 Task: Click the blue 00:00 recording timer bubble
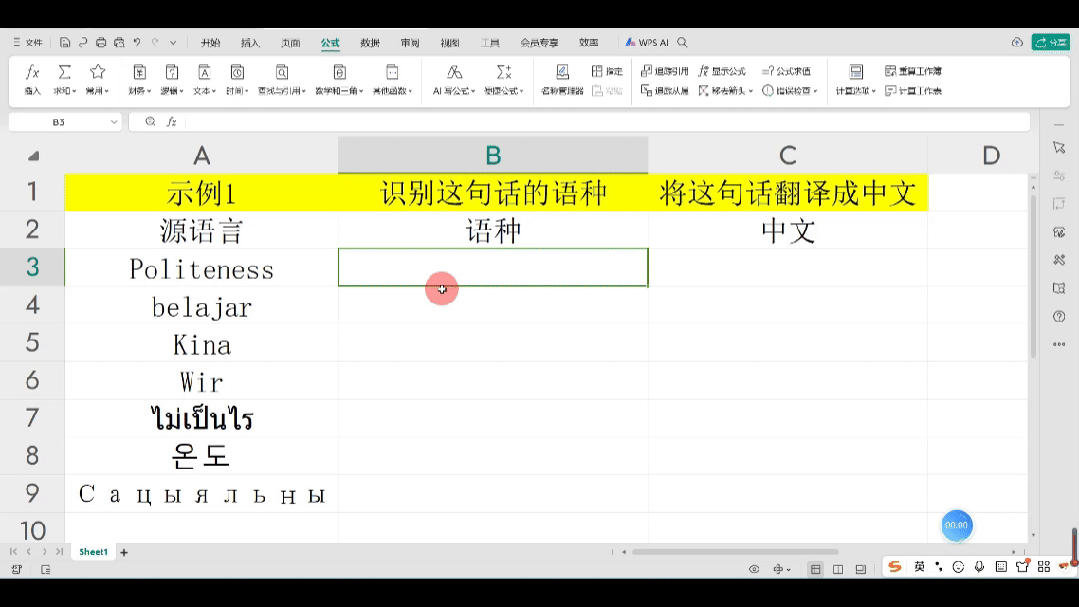pos(957,525)
